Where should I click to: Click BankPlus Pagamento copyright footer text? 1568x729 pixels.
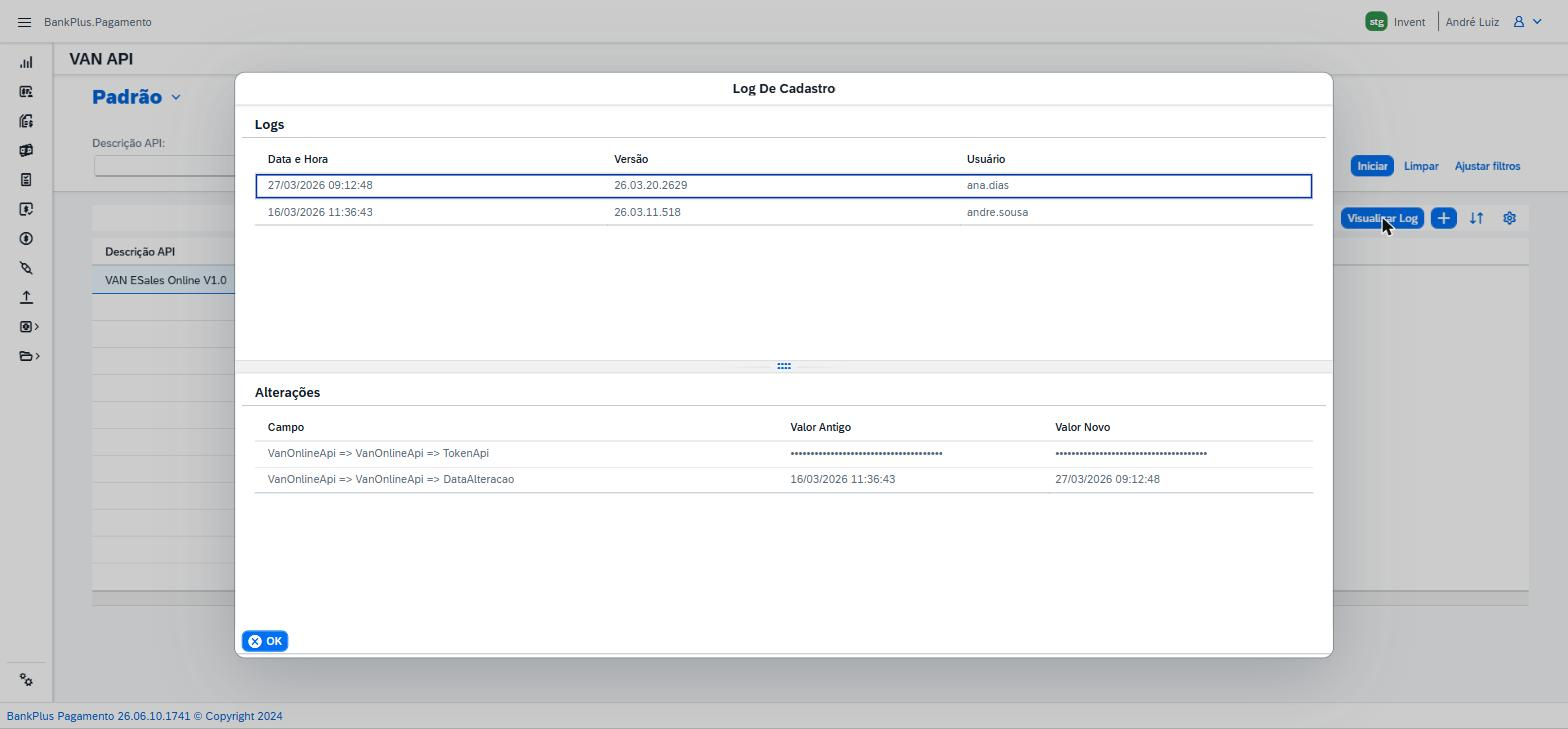(145, 716)
